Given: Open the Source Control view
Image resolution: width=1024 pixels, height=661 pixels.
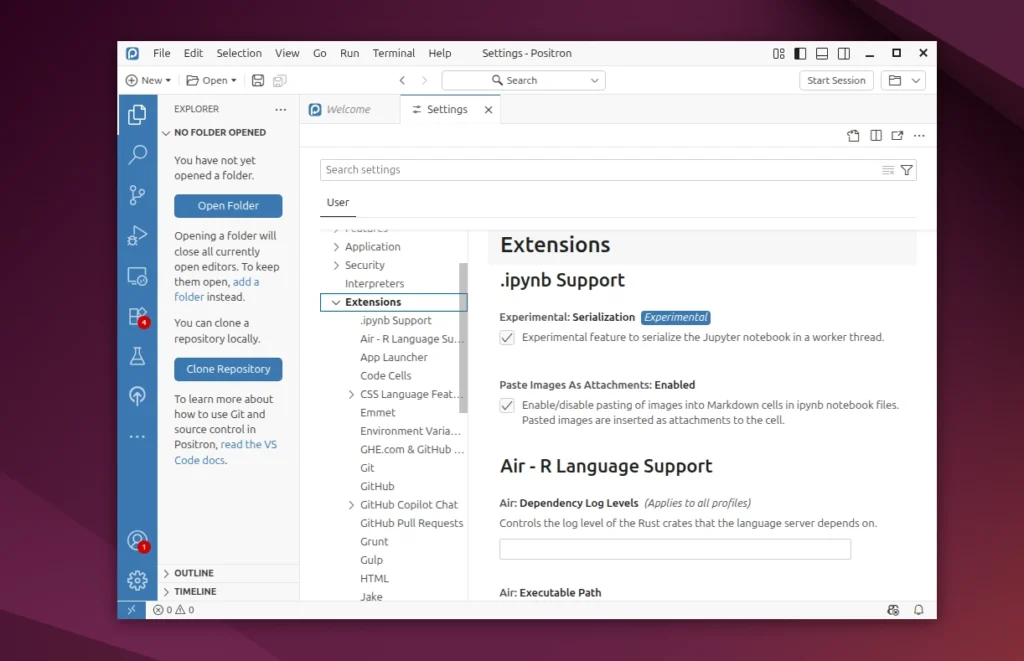Looking at the screenshot, I should point(138,195).
